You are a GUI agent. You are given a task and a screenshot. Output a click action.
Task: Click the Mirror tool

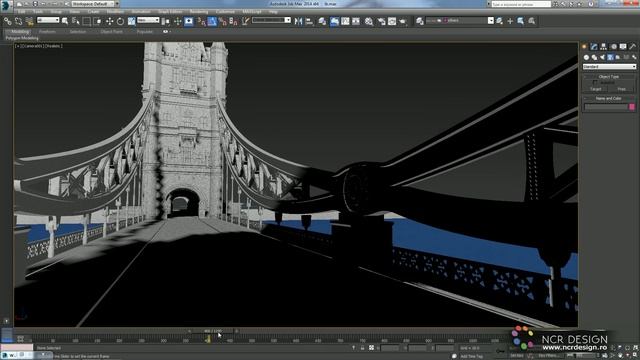298,21
